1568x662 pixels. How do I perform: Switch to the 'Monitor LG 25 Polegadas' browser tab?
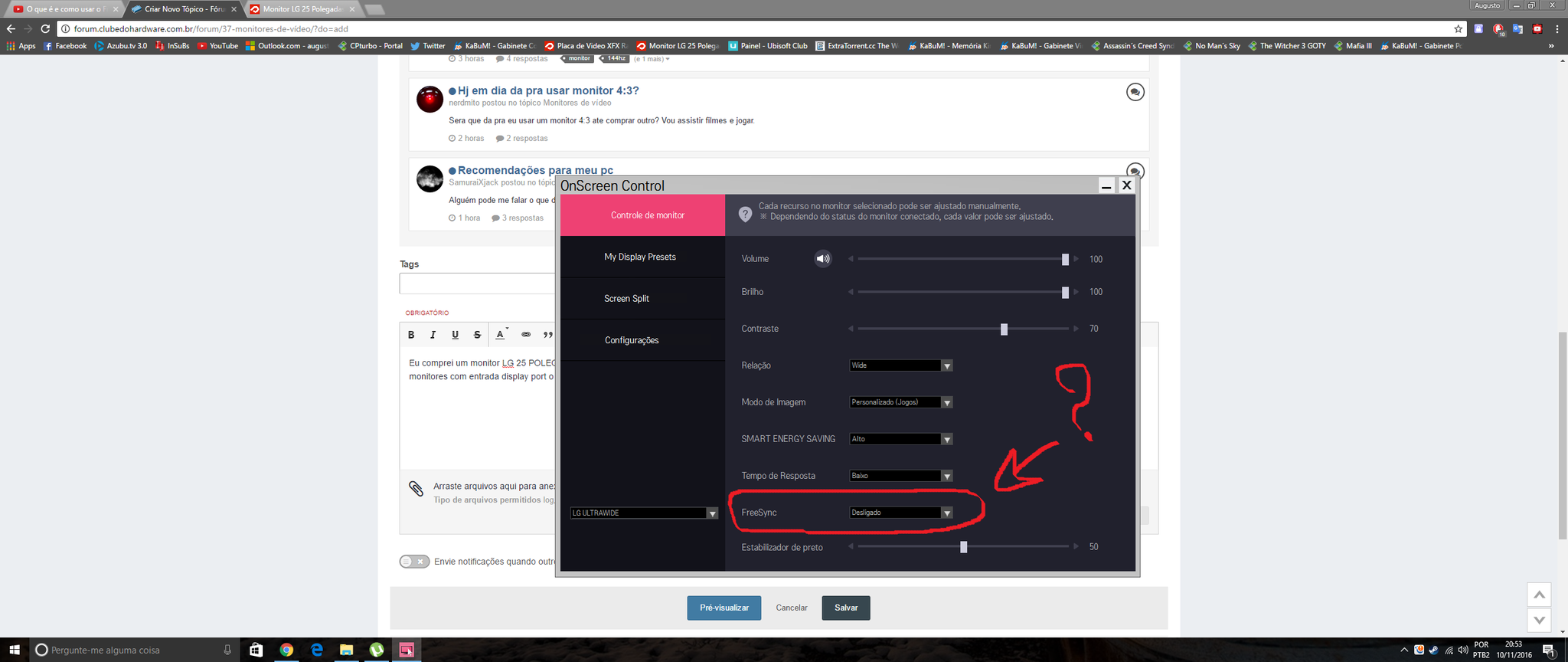coord(302,9)
